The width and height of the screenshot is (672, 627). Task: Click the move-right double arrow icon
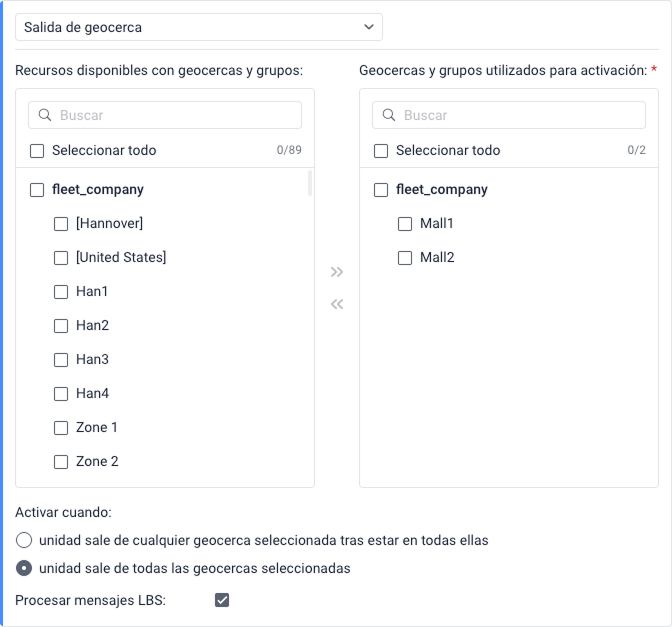[337, 272]
